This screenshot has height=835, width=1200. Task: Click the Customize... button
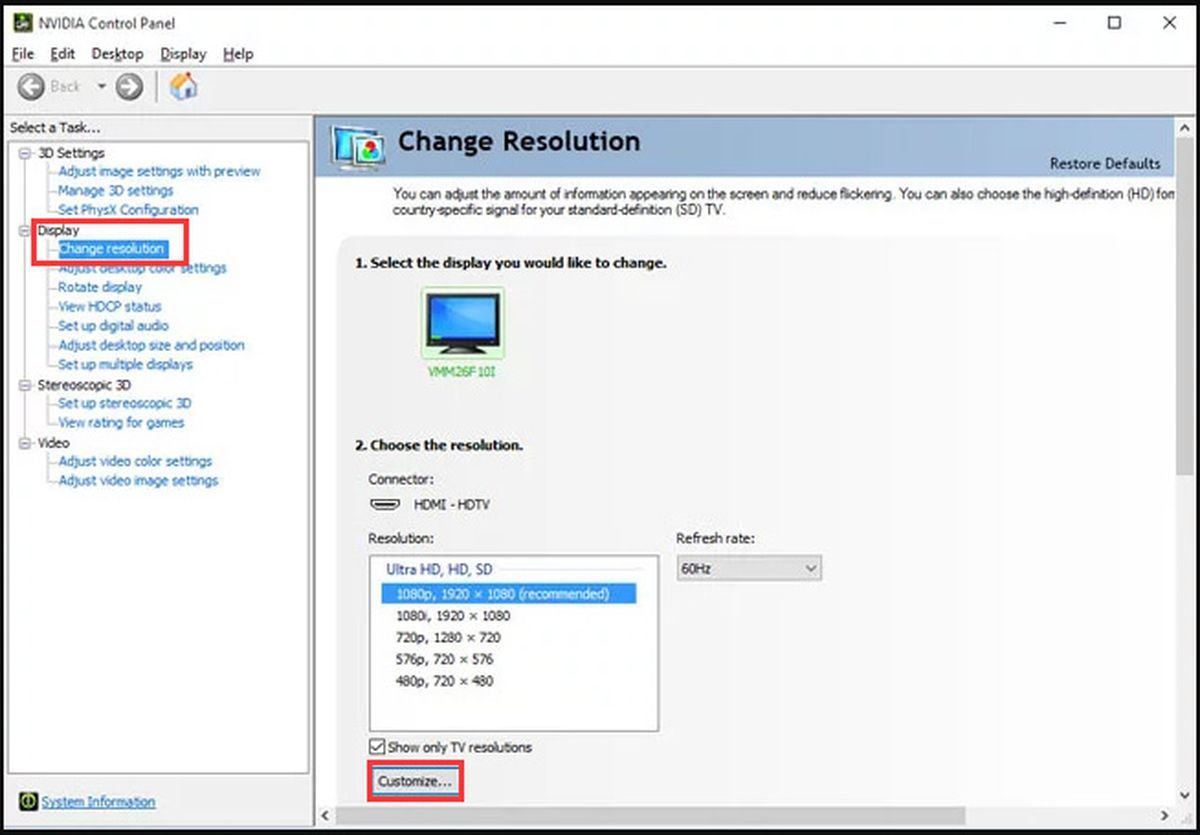(415, 781)
